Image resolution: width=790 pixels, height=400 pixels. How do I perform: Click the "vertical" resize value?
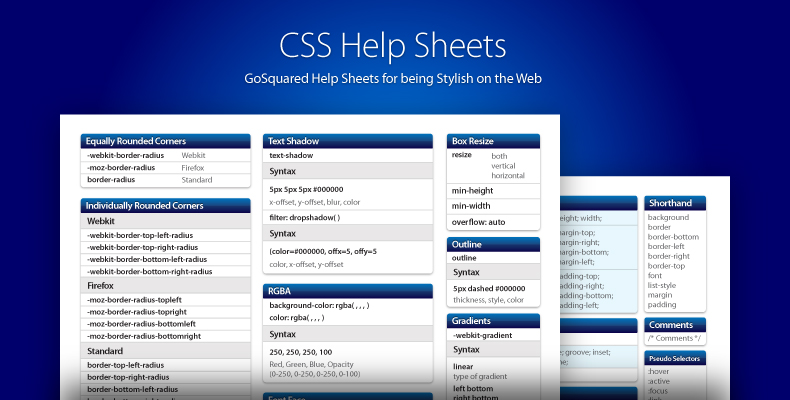[503, 166]
